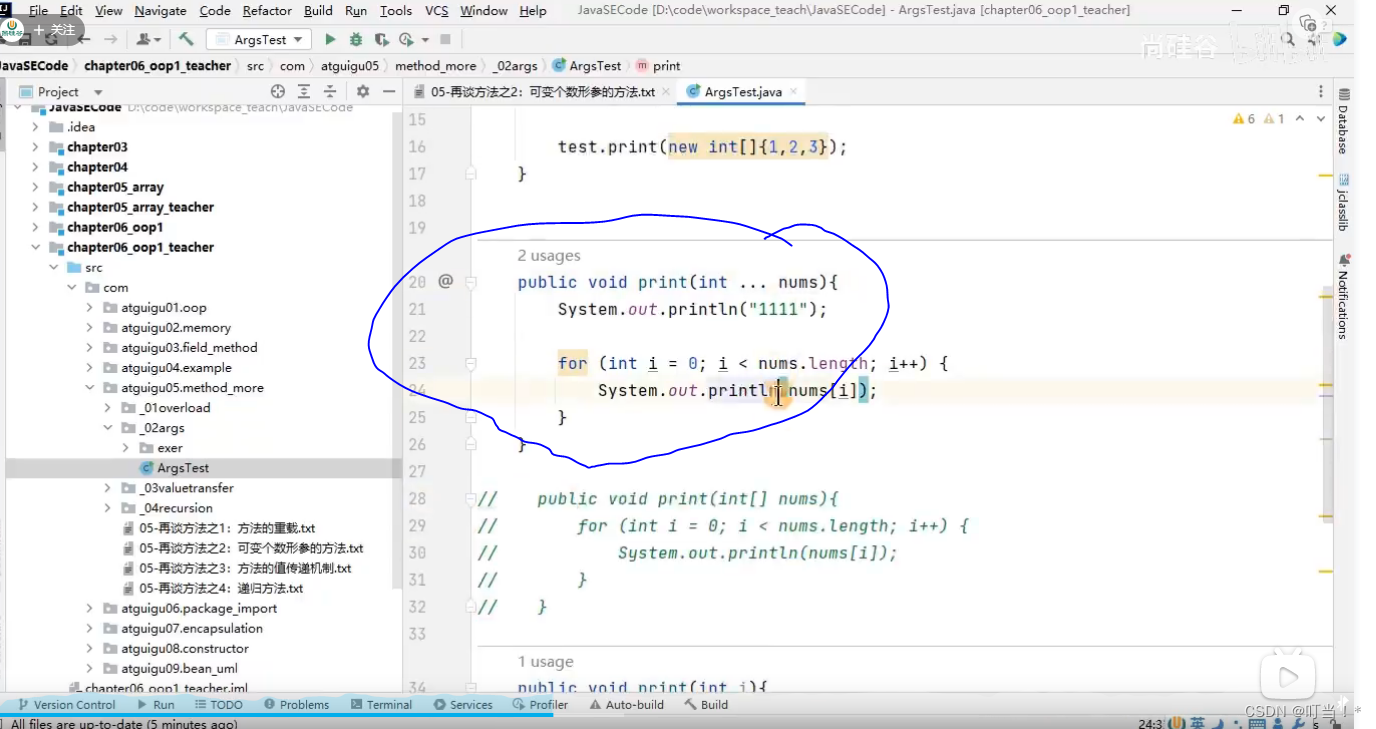This screenshot has width=1376, height=729.
Task: Click '2 usages' hint above print method
Action: click(x=549, y=256)
